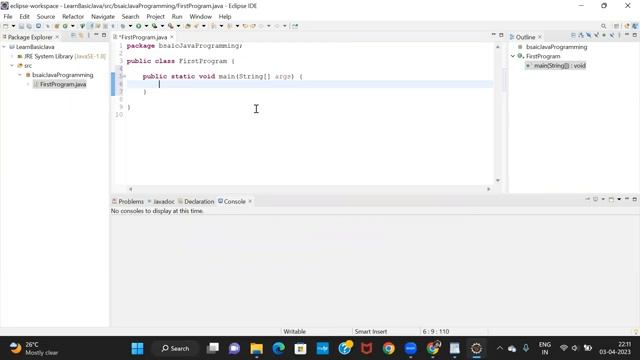Collapse all in Package Explorer
Screen dimensions: 640x360
(73, 36)
